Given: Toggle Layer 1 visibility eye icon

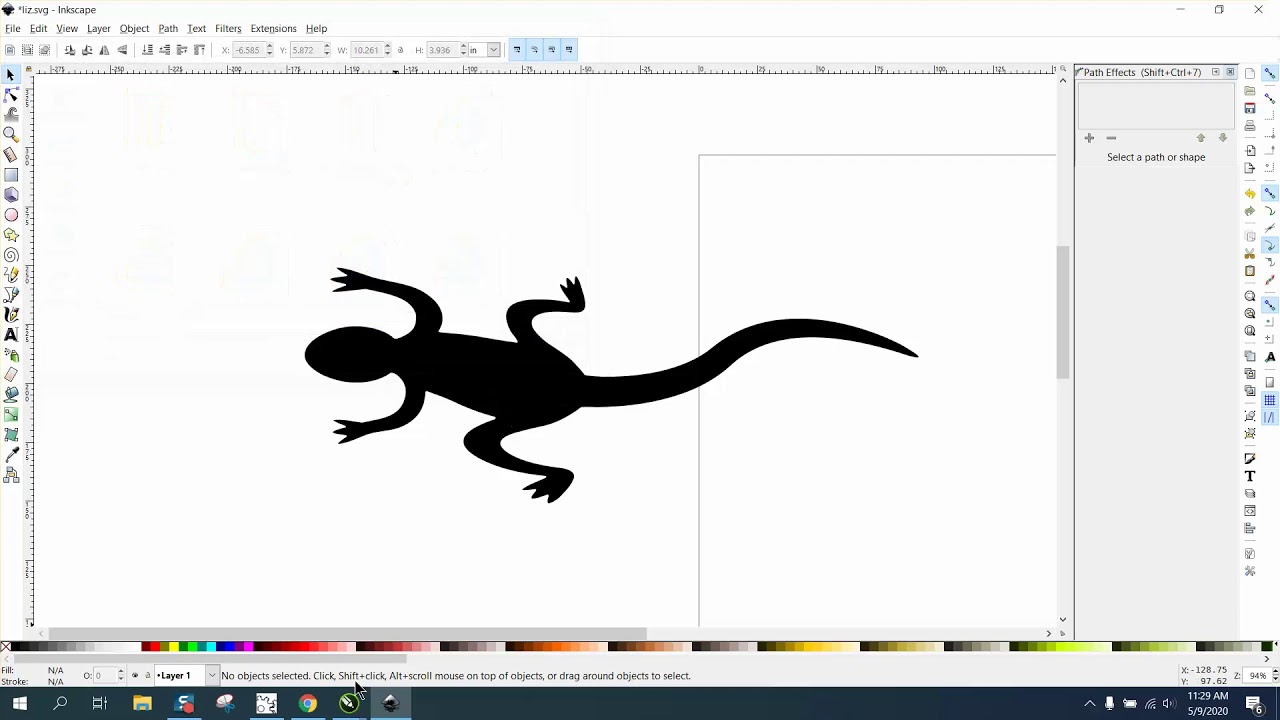Looking at the screenshot, I should tap(135, 676).
